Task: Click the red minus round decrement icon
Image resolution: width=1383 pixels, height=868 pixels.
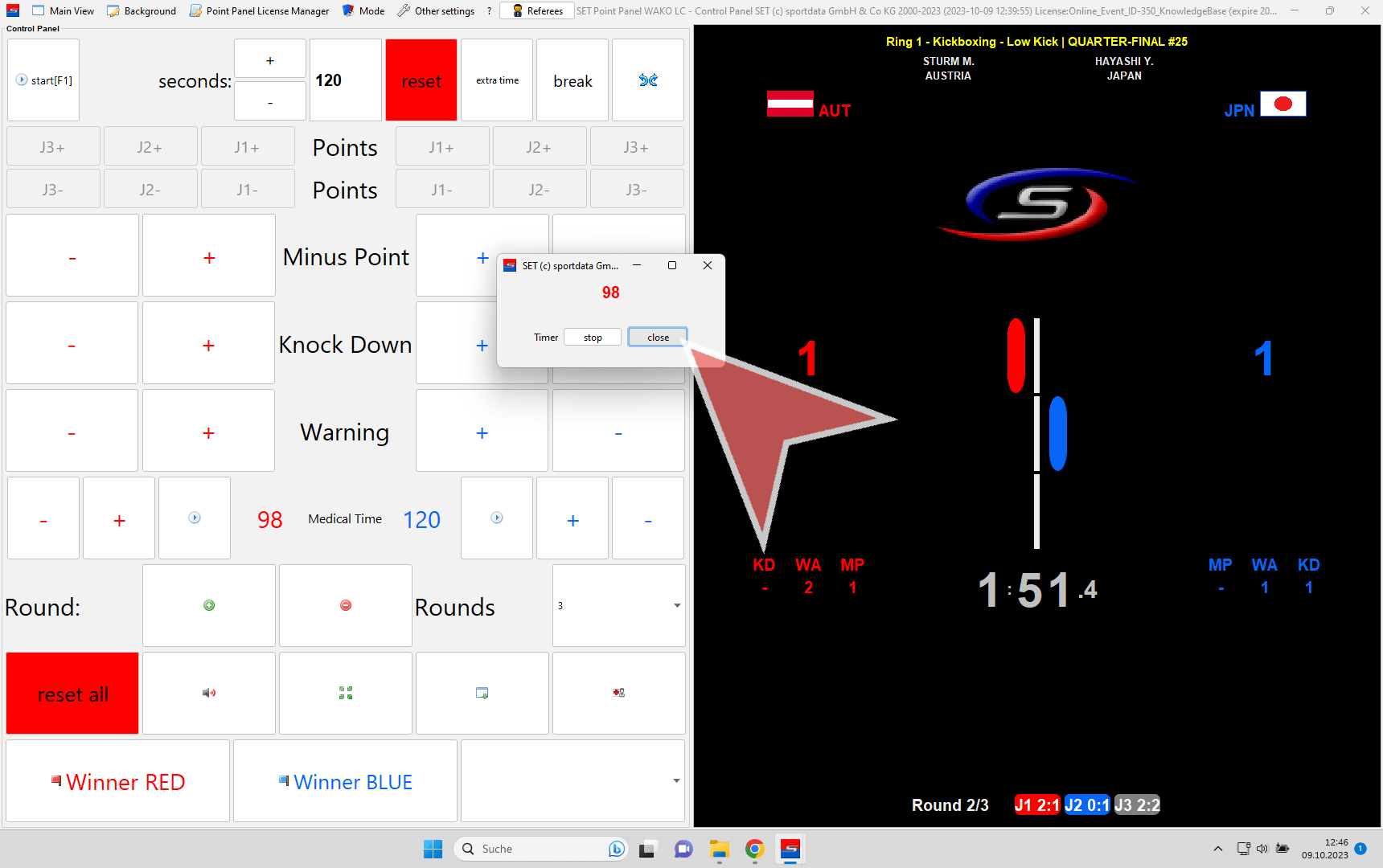Action: (346, 605)
